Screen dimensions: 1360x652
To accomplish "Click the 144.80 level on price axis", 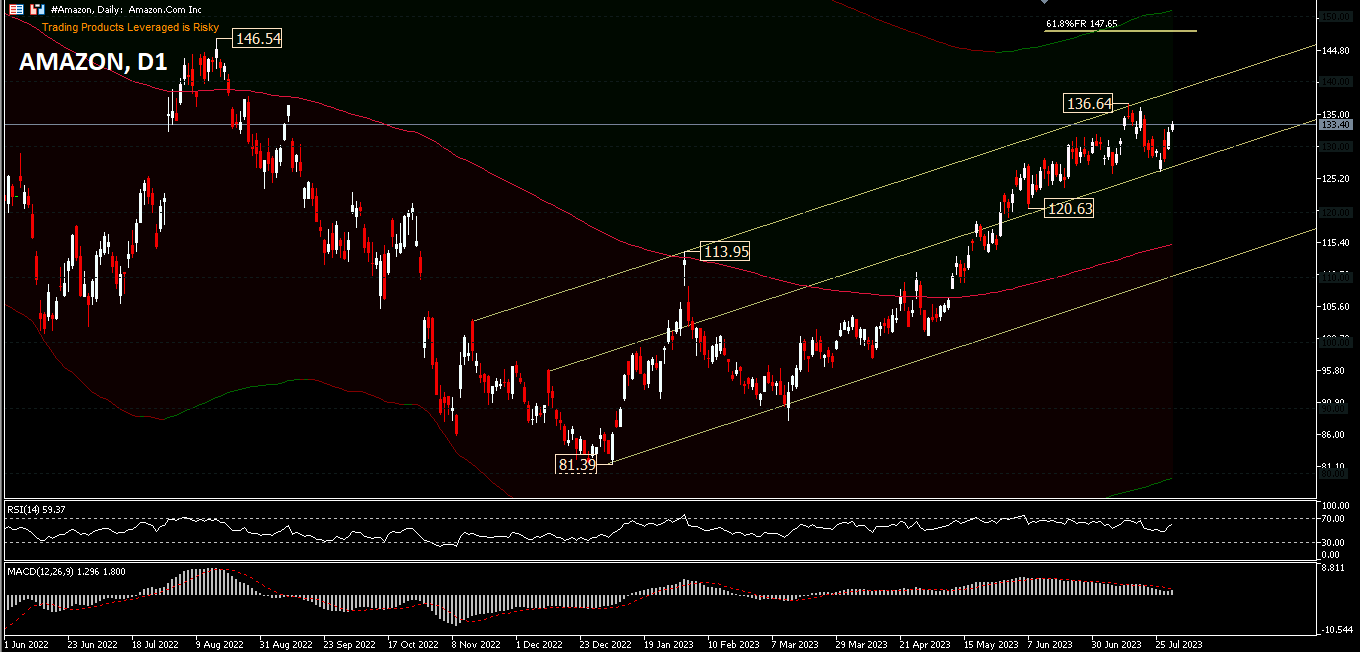I will pyautogui.click(x=1334, y=50).
